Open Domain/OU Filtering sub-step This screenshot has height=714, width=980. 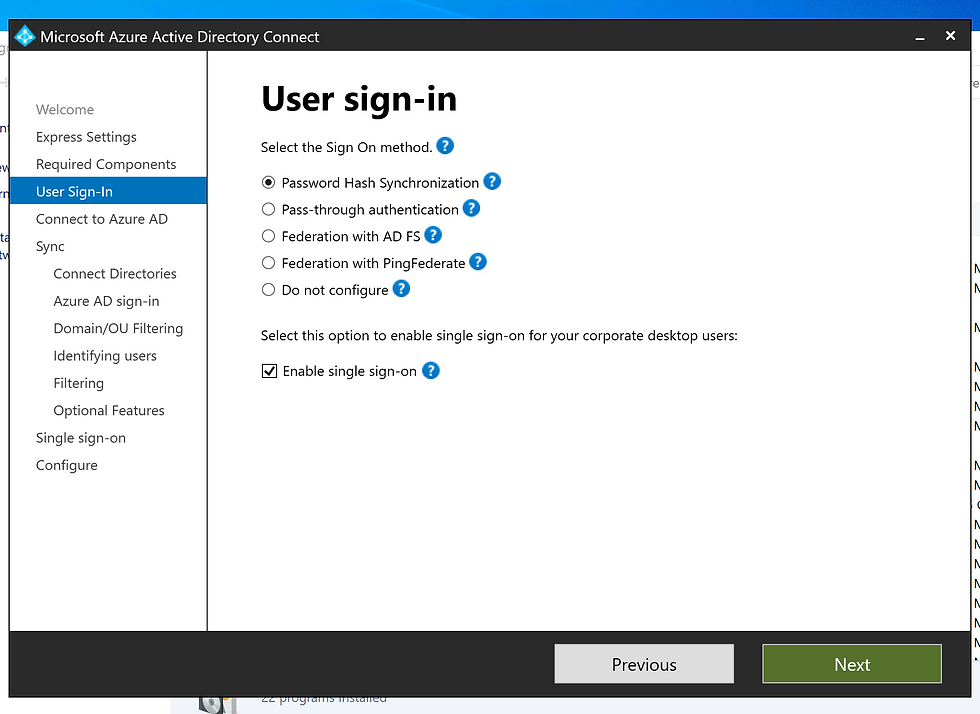pyautogui.click(x=118, y=328)
